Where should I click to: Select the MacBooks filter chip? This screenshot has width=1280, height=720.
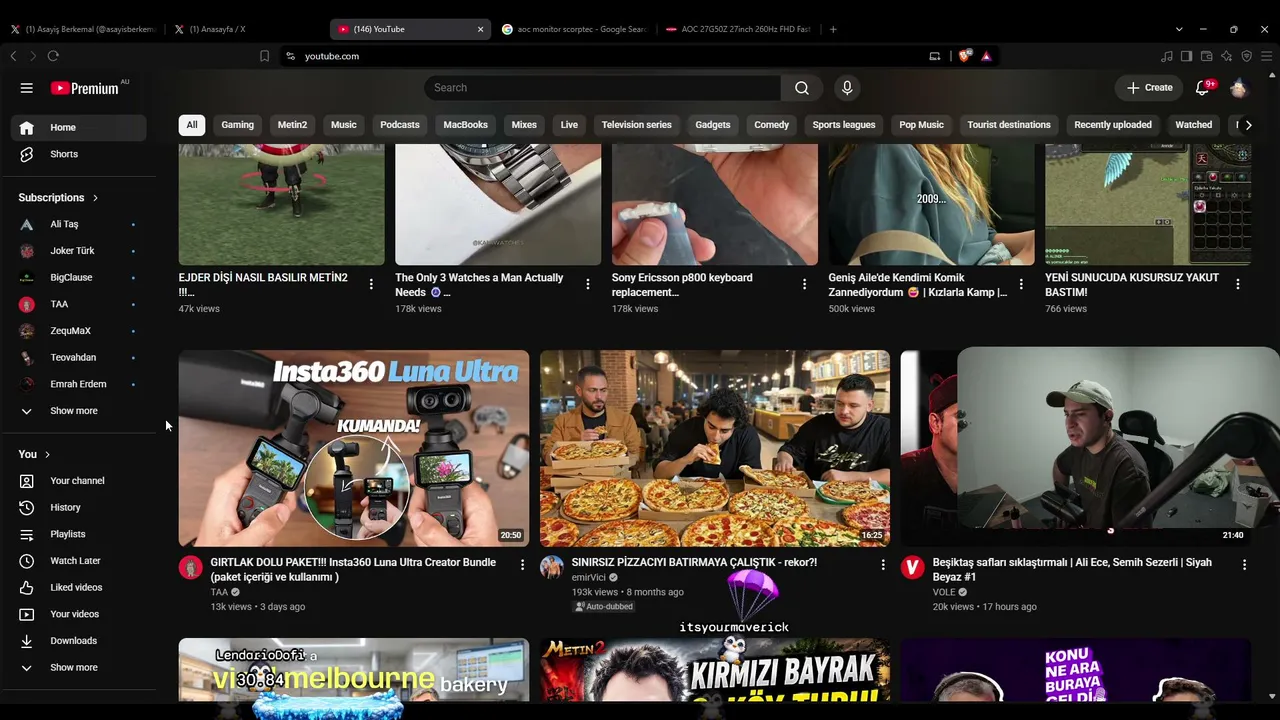pyautogui.click(x=466, y=125)
